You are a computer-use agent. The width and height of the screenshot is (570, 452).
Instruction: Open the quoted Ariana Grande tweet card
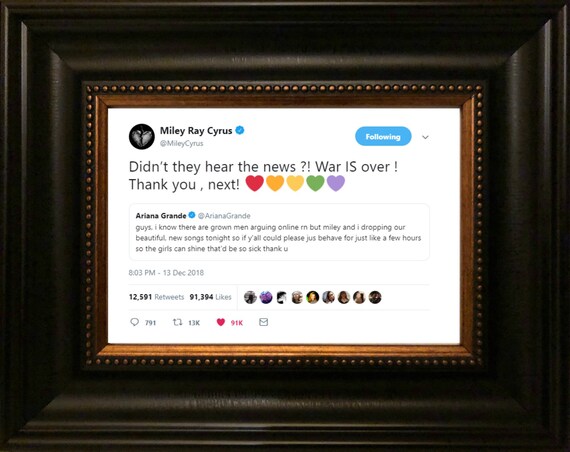pyautogui.click(x=279, y=232)
